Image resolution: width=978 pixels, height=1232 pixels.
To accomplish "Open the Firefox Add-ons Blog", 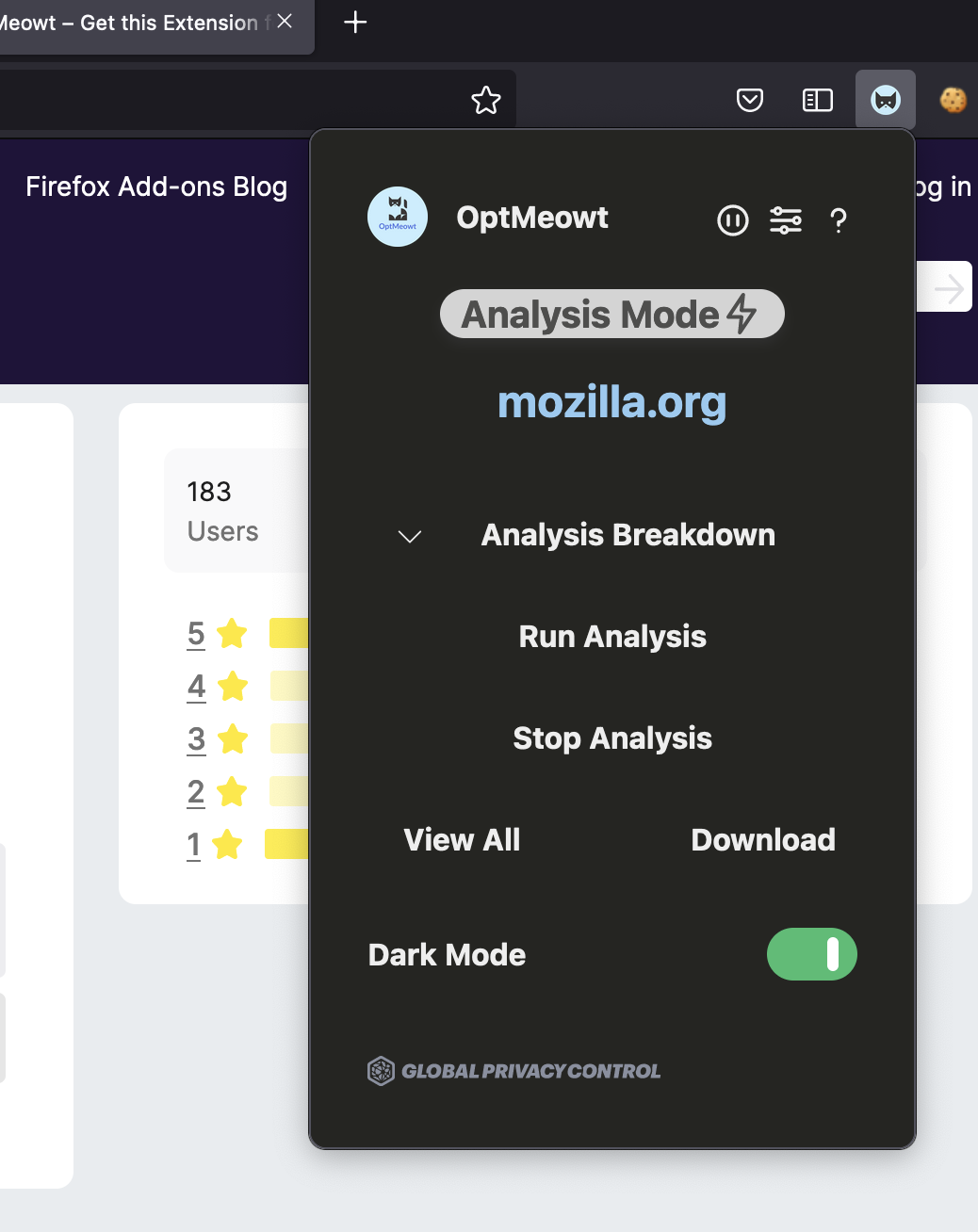I will click(x=156, y=186).
